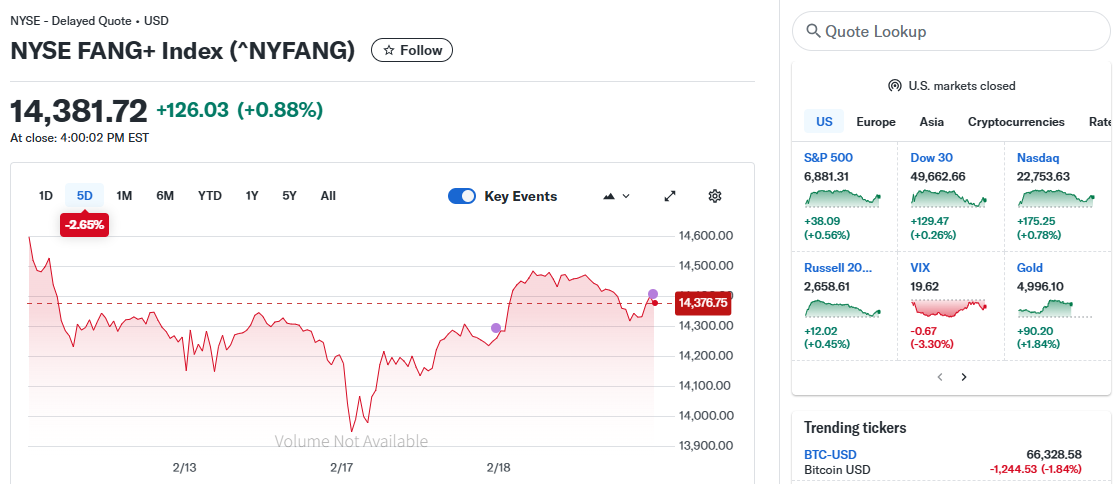The image size is (1120, 484).
Task: Open the Europe markets tab
Action: [x=876, y=122]
